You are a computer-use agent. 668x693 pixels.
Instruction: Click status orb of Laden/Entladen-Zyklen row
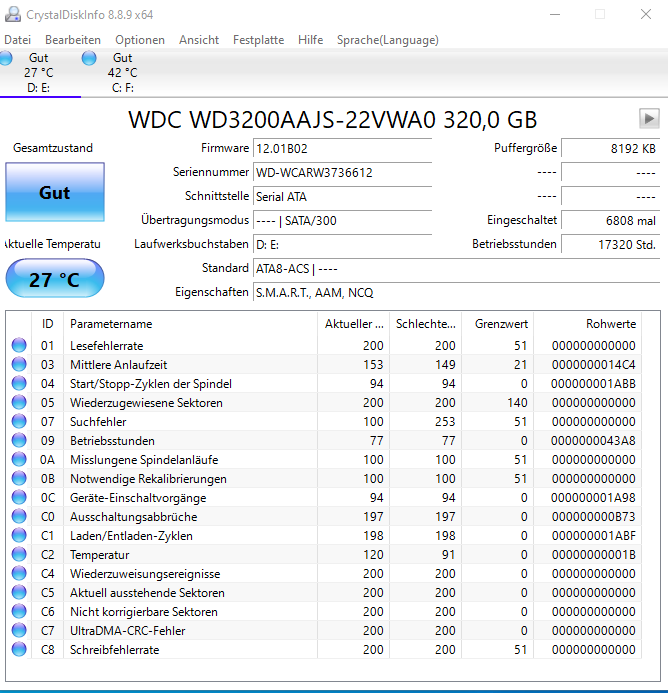point(19,535)
